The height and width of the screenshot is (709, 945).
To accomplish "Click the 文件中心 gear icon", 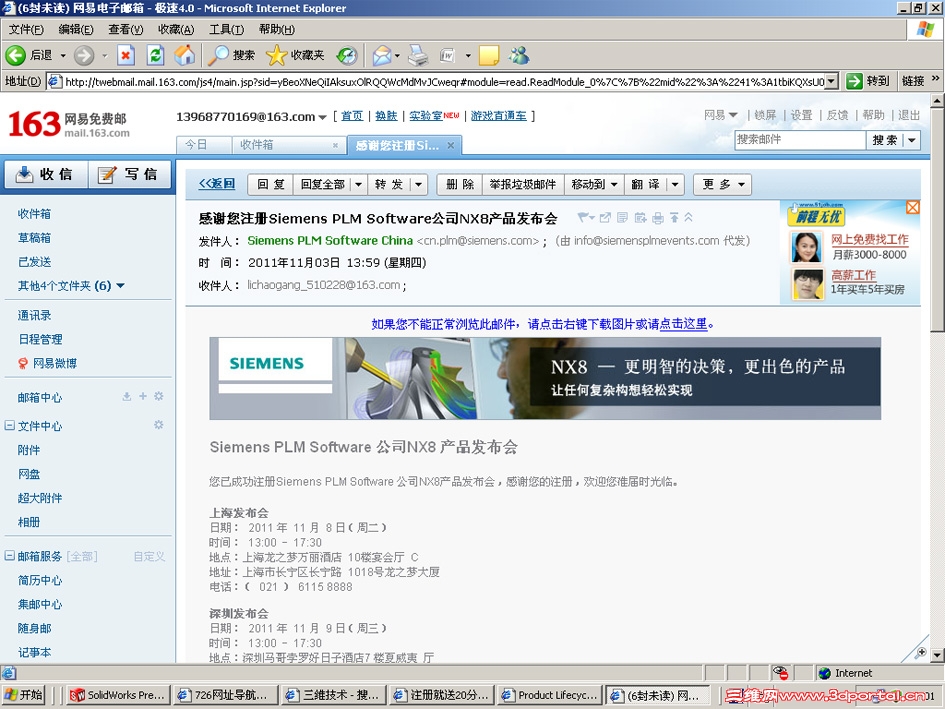I will pos(159,424).
